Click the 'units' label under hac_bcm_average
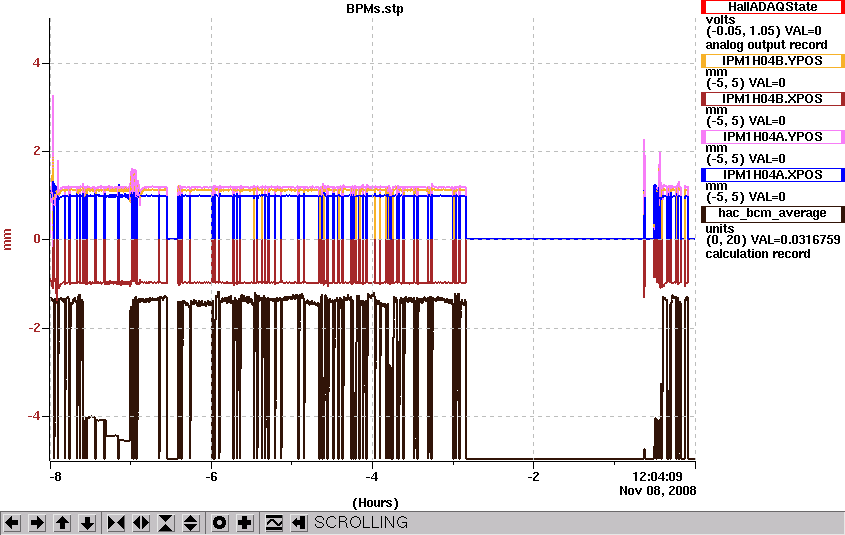Viewport: 845px width, 535px height. 720,228
